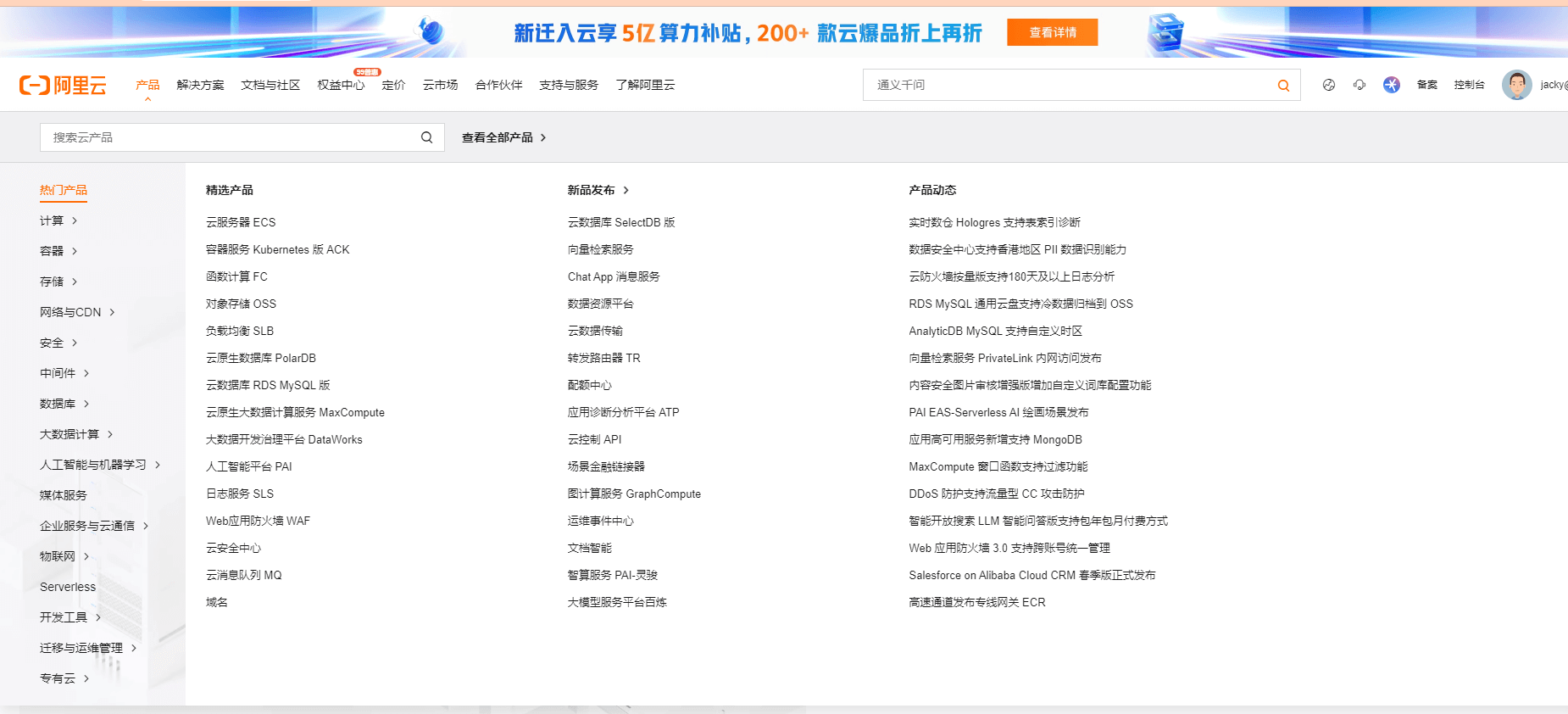
Task: Open the 产品 menu
Action: [x=147, y=85]
